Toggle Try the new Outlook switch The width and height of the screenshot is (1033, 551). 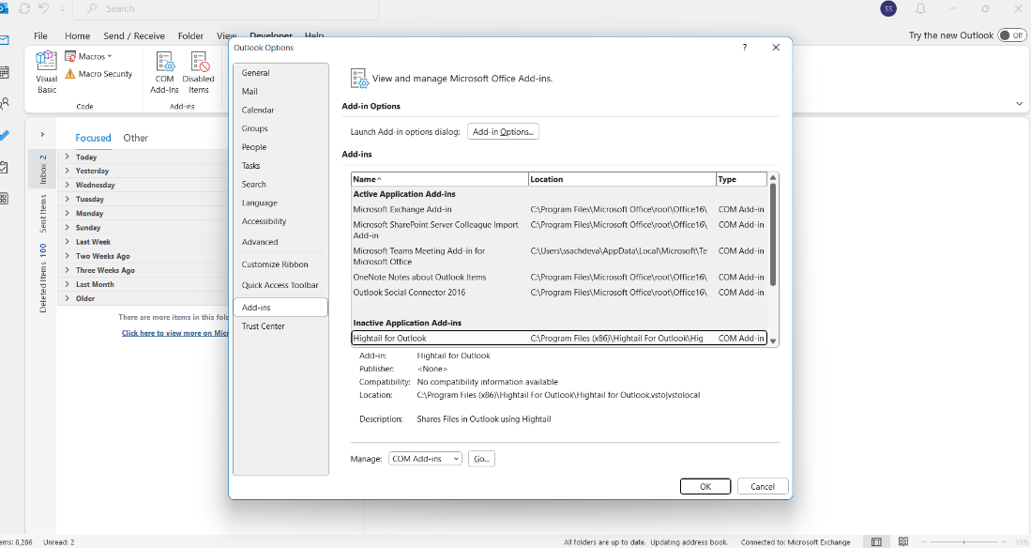[x=1012, y=35]
